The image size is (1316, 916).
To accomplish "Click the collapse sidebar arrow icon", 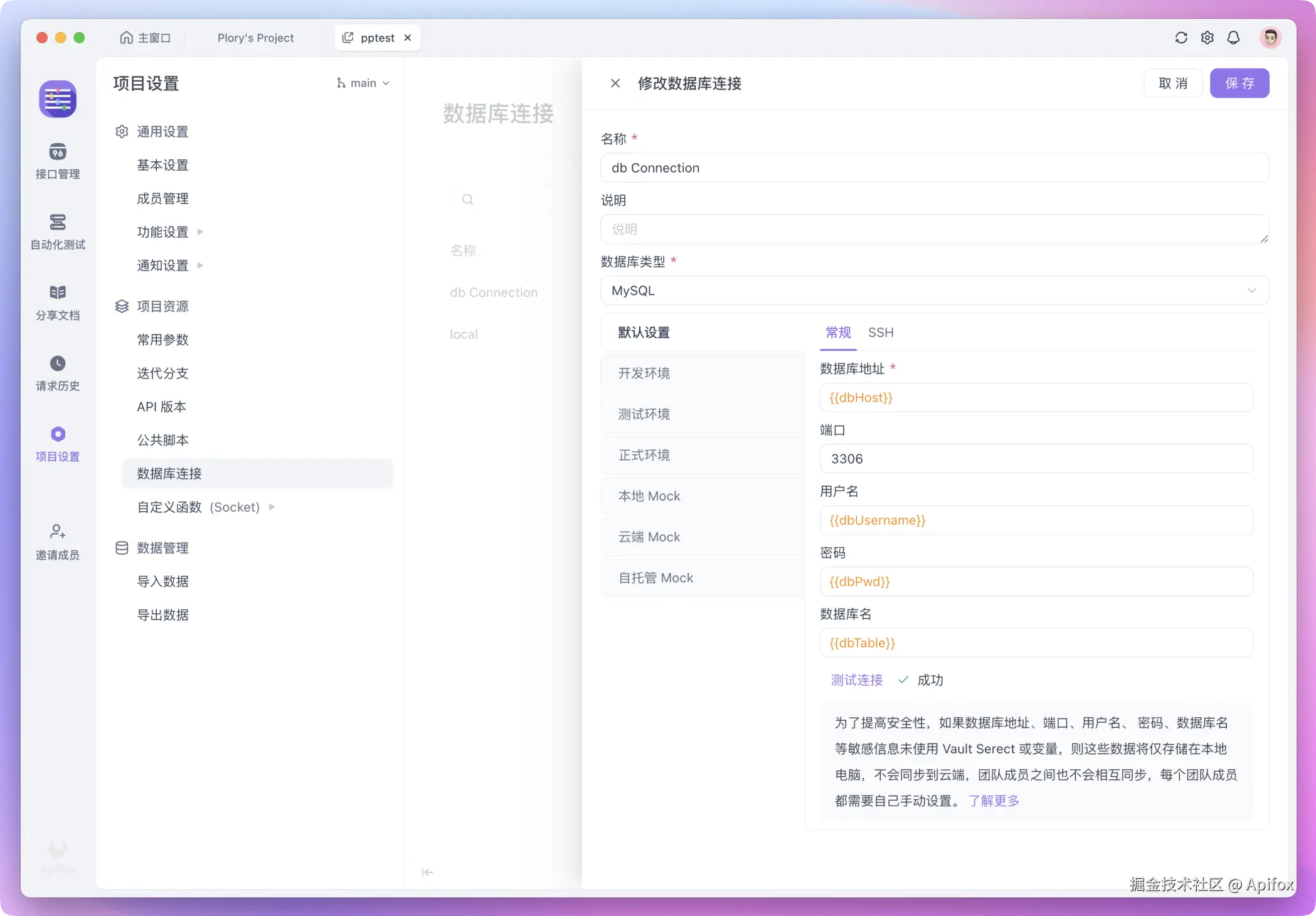I will tap(427, 872).
